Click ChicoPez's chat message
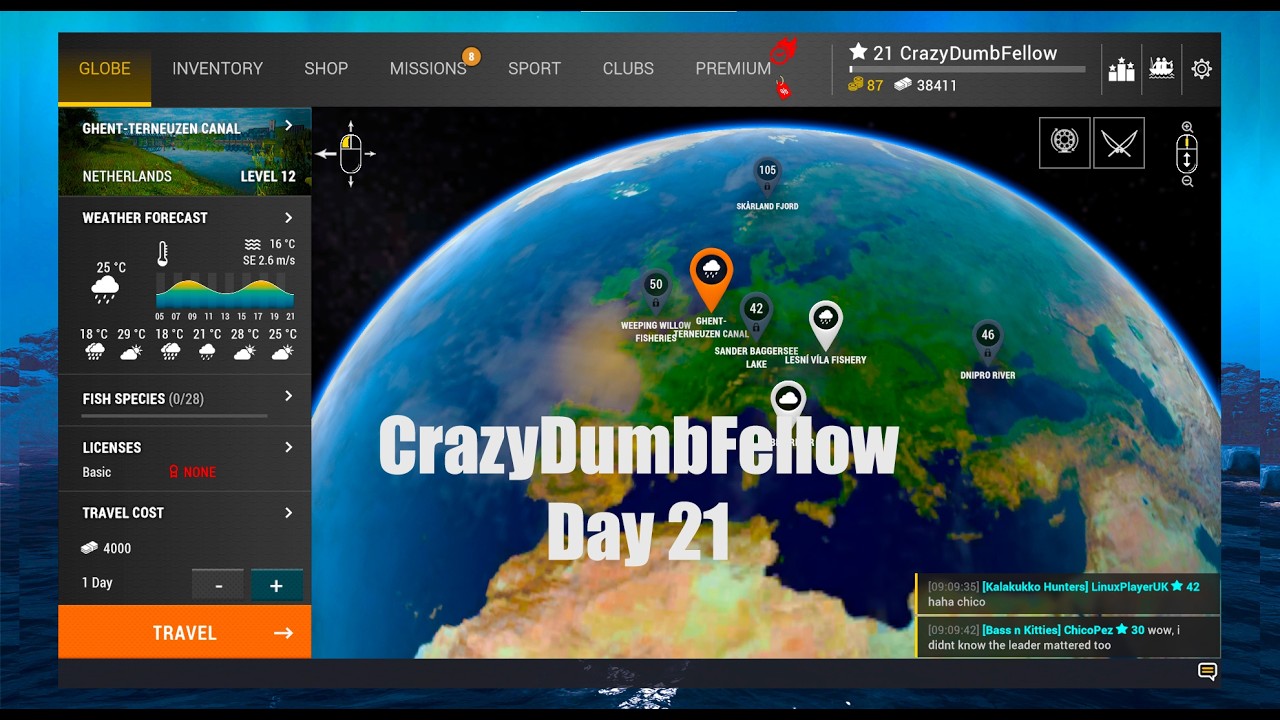This screenshot has height=720, width=1280. (1068, 637)
